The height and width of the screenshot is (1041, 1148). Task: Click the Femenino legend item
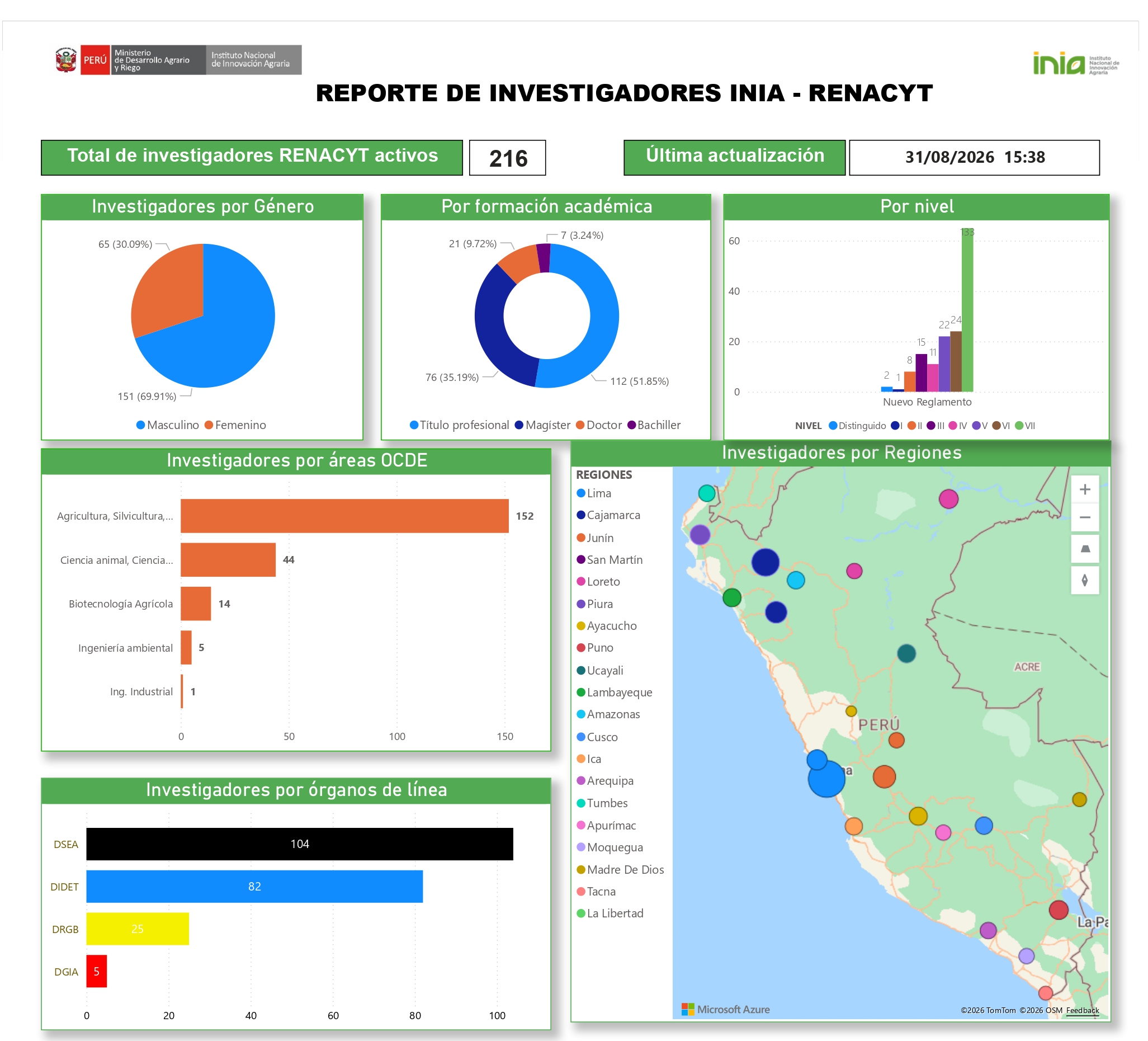pos(235,425)
